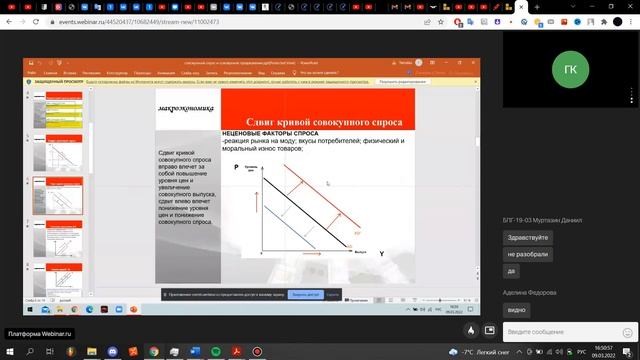
Task: Select the chat message "не разобрали"
Action: [528, 254]
